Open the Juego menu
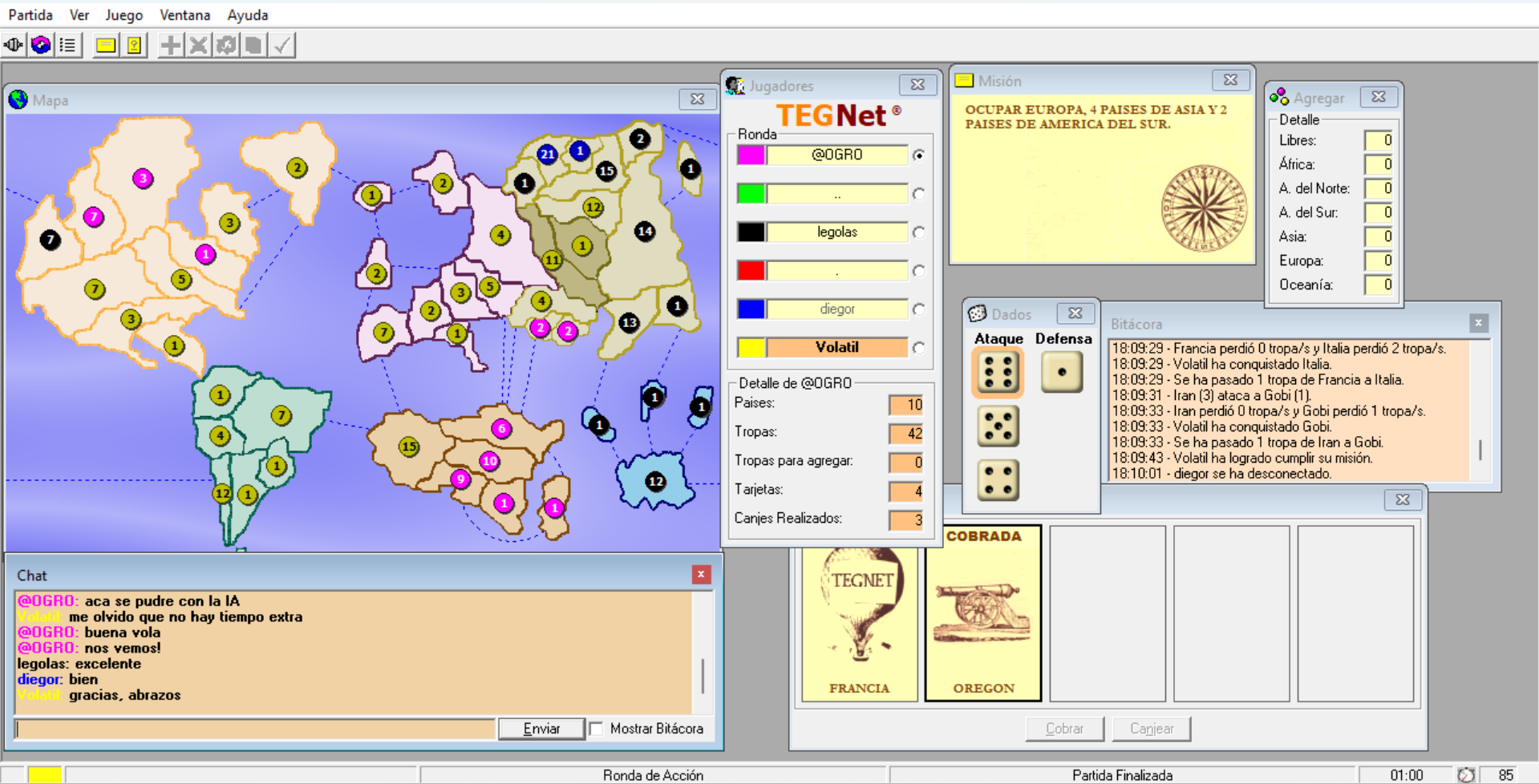1539x784 pixels. (124, 15)
